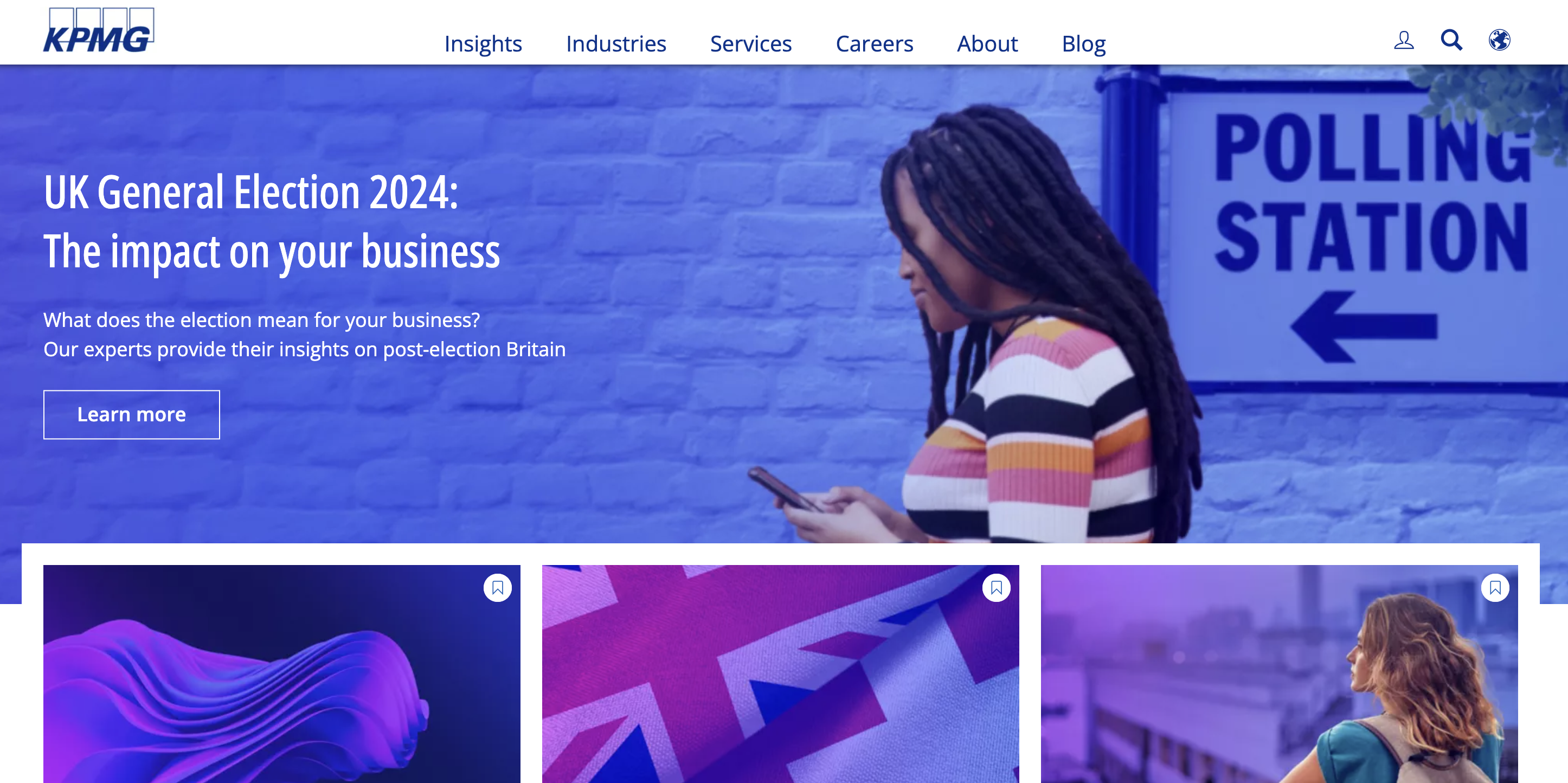Viewport: 1568px width, 783px height.
Task: Open the Careers menu item
Action: (x=874, y=44)
